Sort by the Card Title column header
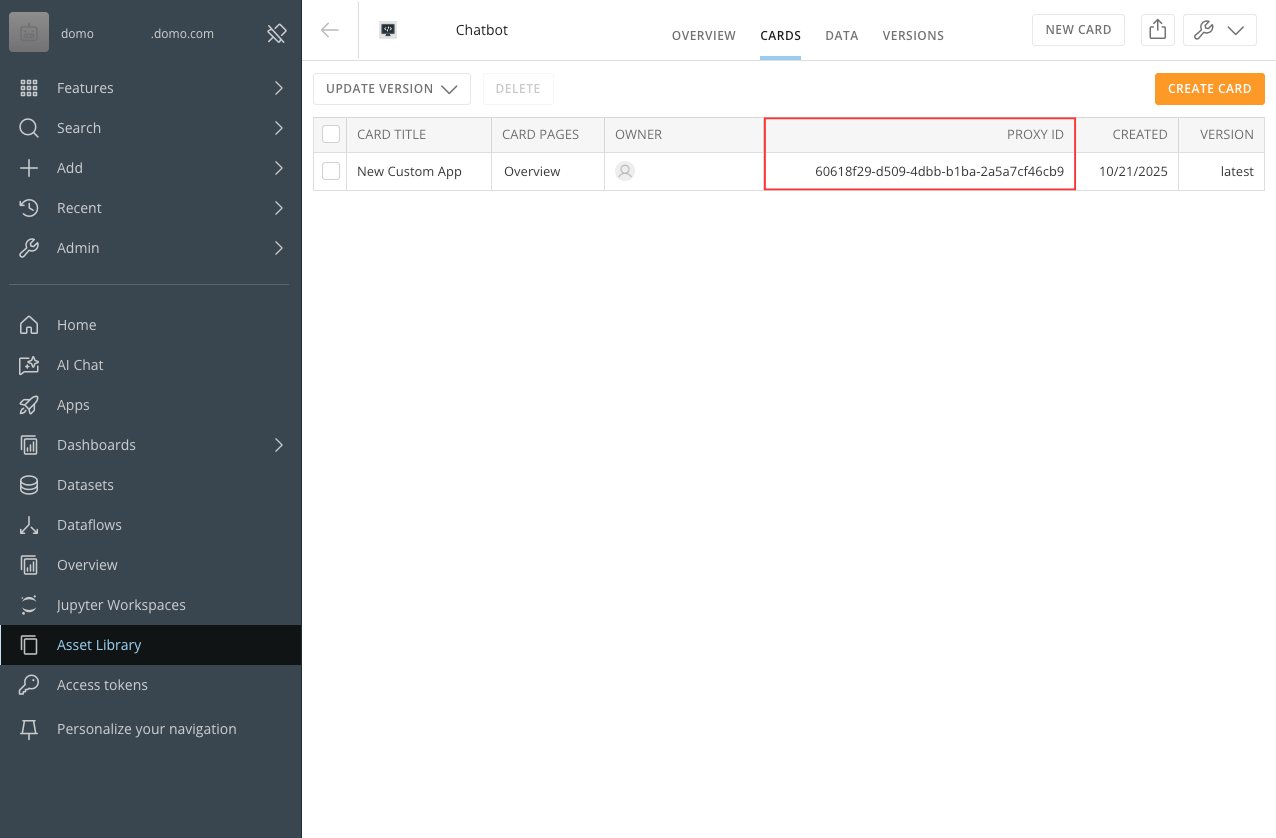Image resolution: width=1276 pixels, height=838 pixels. pyautogui.click(x=419, y=134)
